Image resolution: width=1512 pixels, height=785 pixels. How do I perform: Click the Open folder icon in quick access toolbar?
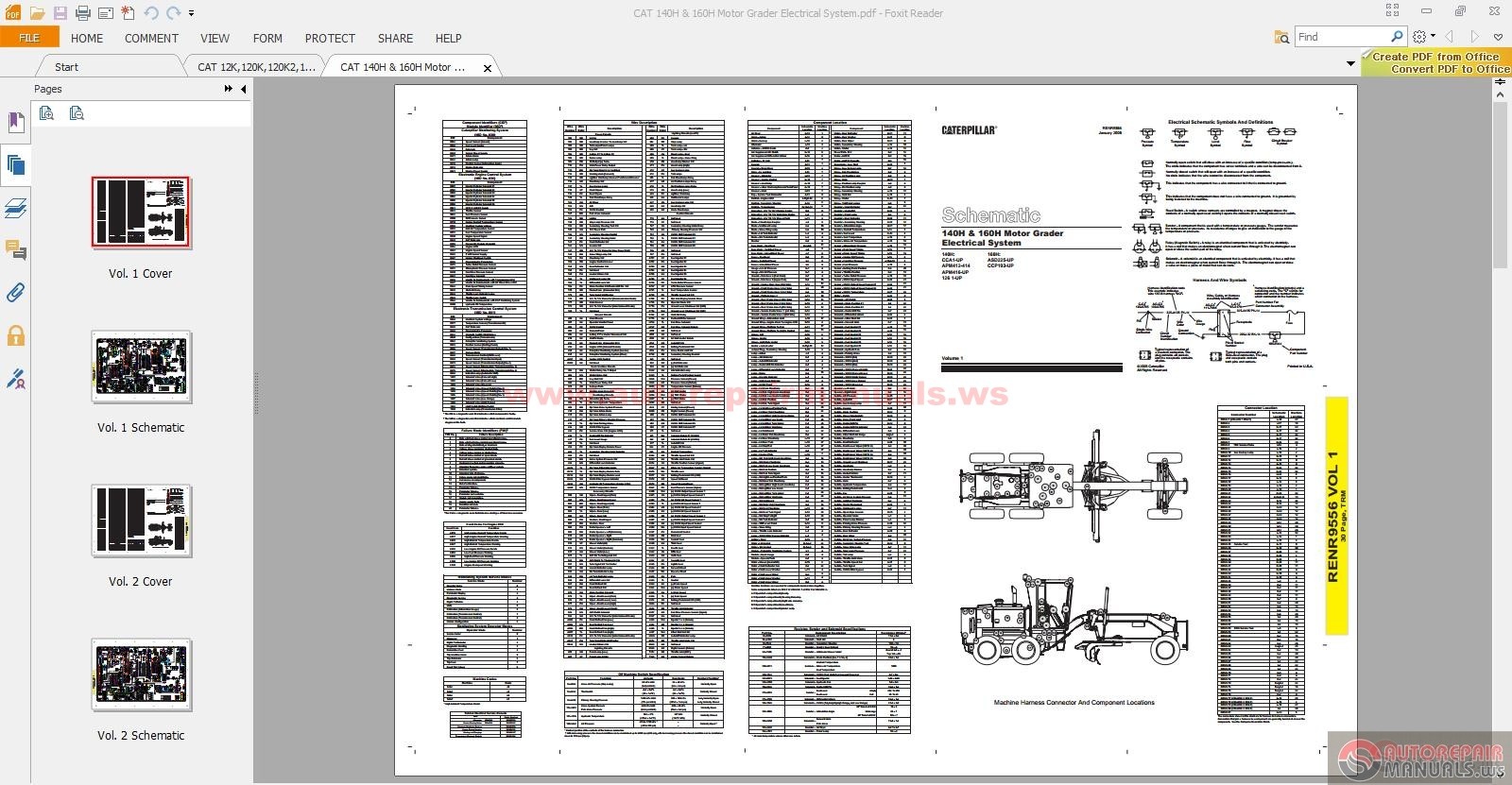(37, 13)
